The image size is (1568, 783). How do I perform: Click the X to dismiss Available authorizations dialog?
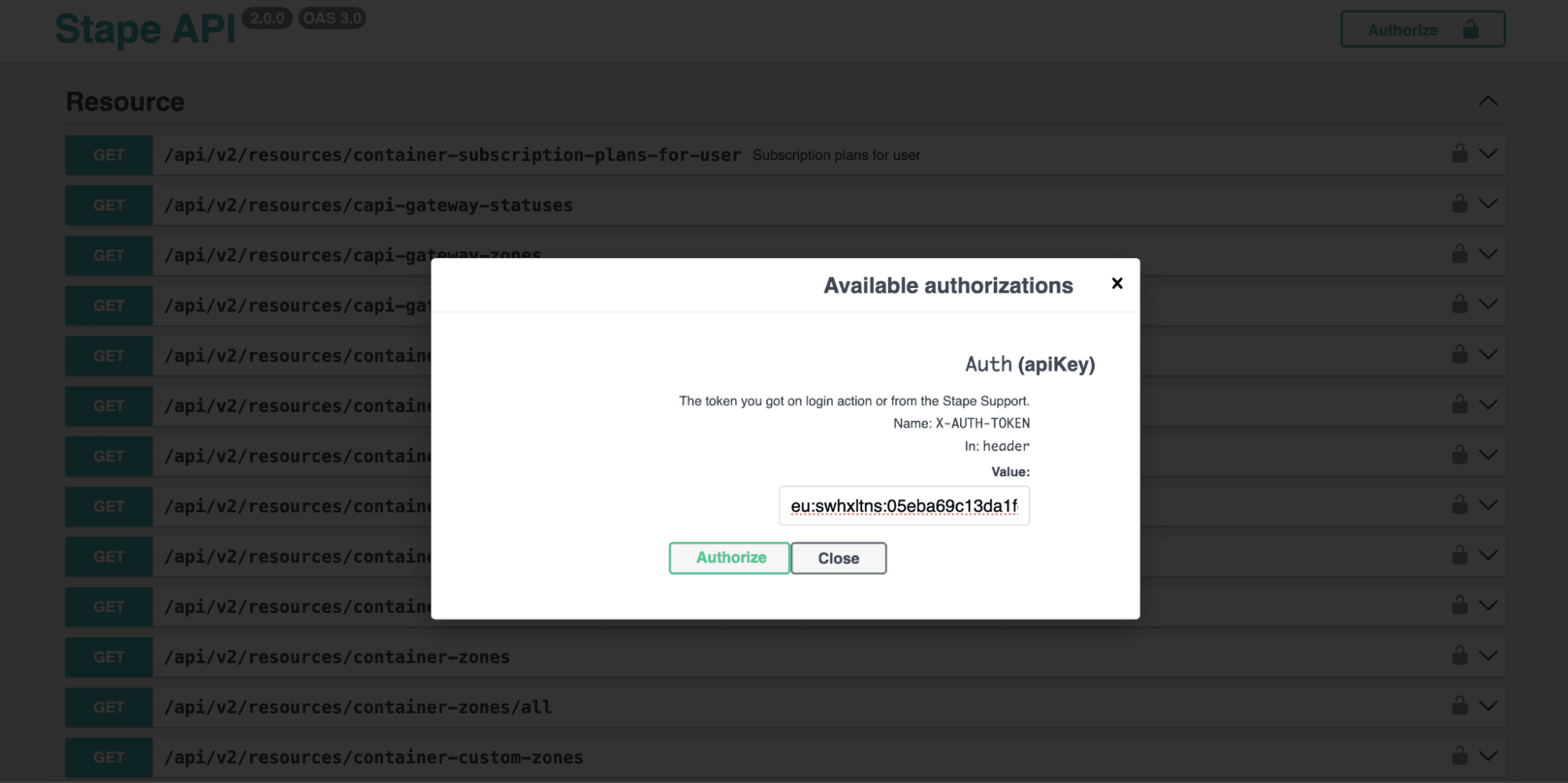(1117, 284)
